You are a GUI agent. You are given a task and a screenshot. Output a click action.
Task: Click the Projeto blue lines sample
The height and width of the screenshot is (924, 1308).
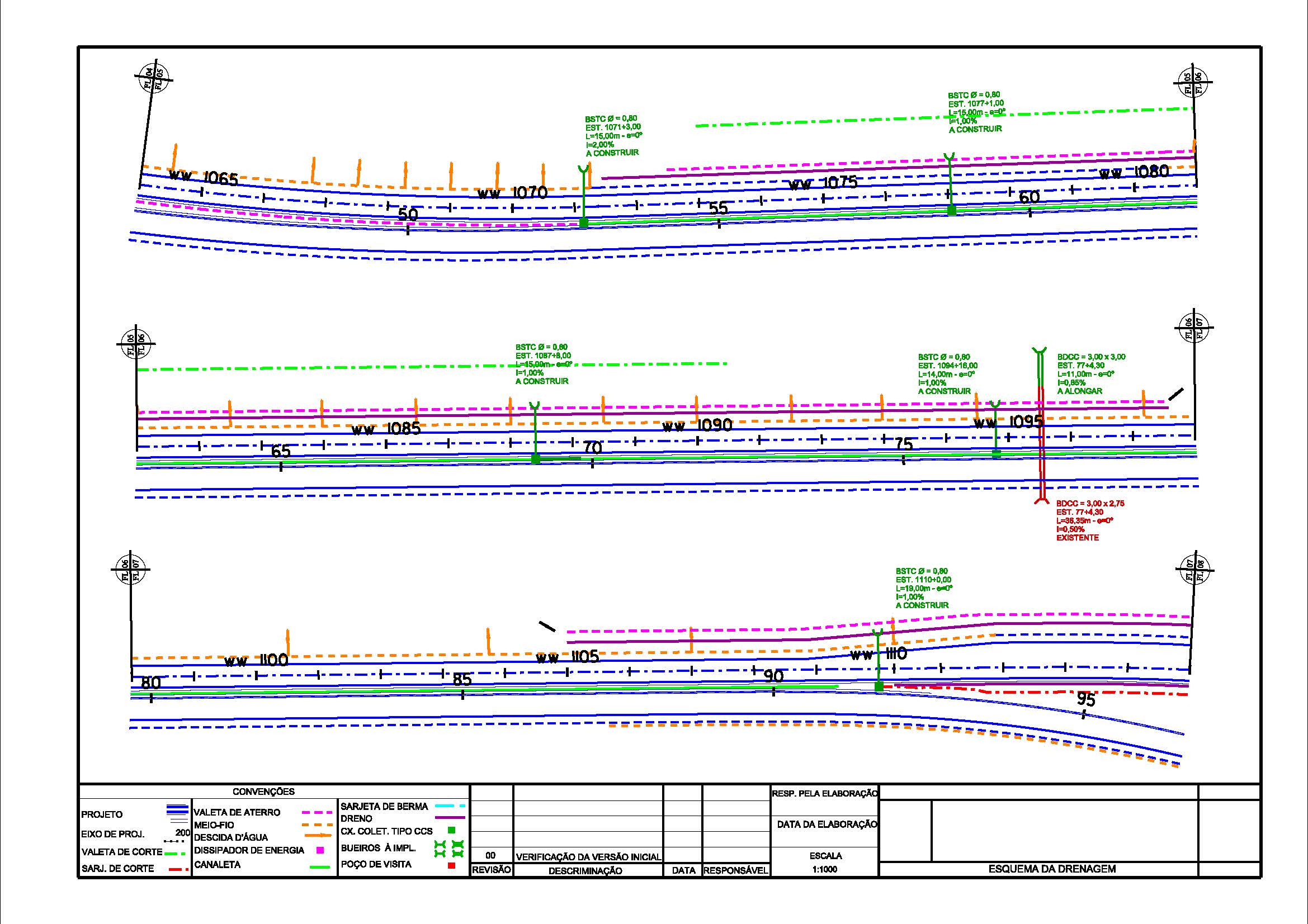tap(177, 814)
